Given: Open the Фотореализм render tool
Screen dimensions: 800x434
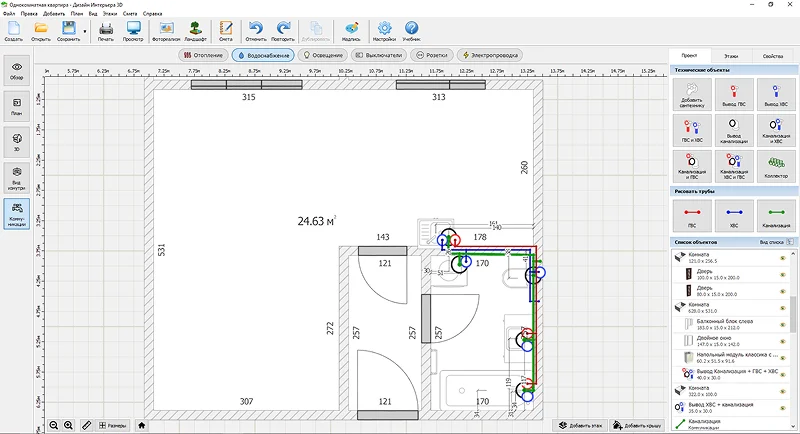Looking at the screenshot, I should pos(166,31).
